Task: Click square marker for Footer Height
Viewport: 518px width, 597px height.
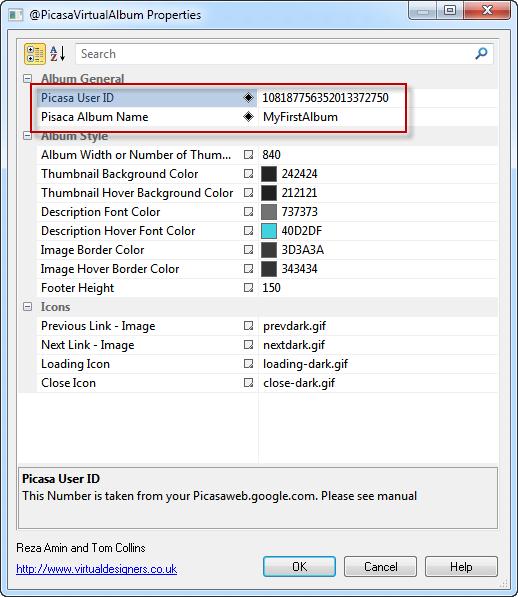Action: (248, 288)
